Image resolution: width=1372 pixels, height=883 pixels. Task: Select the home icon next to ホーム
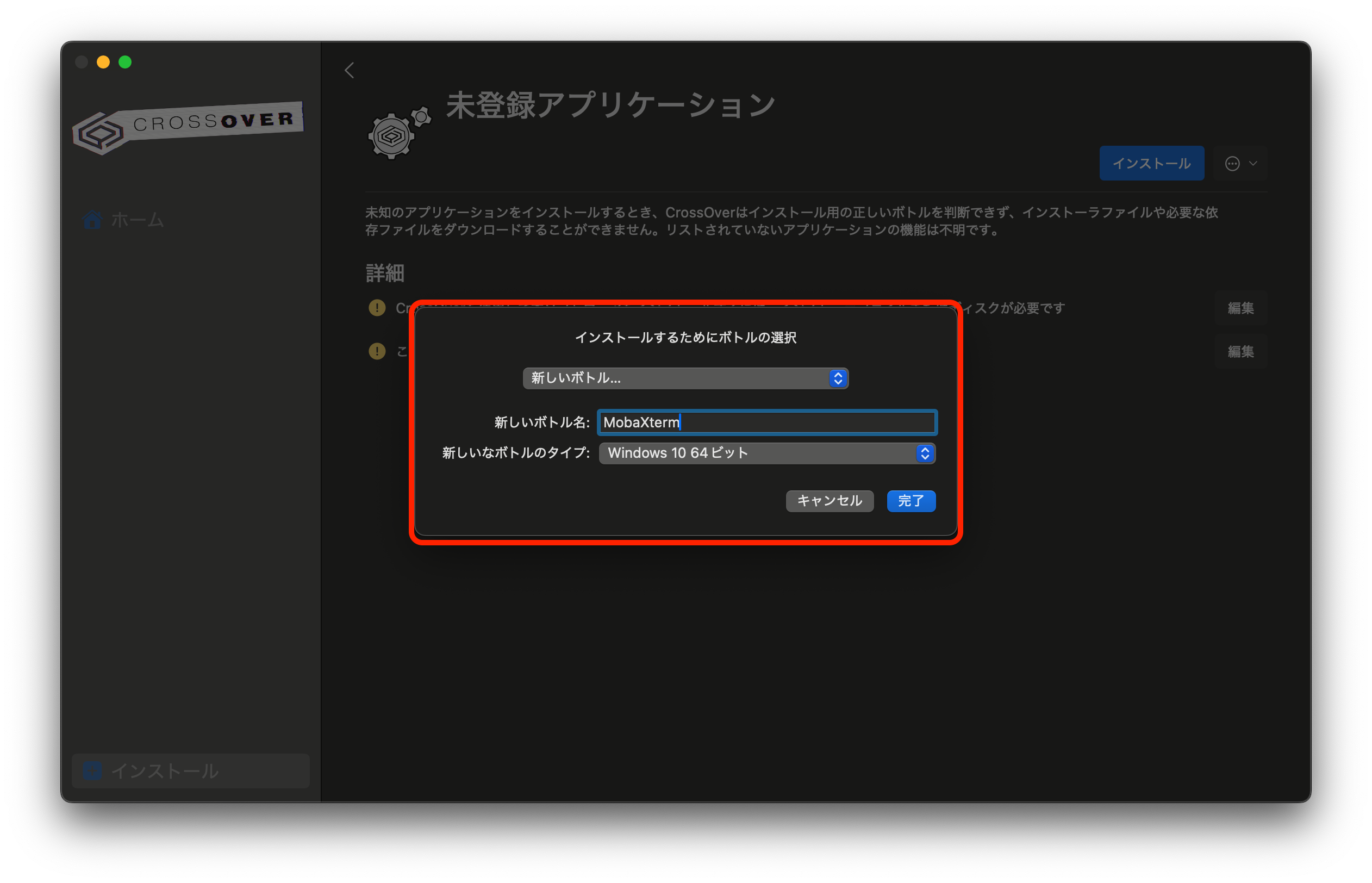(x=92, y=219)
